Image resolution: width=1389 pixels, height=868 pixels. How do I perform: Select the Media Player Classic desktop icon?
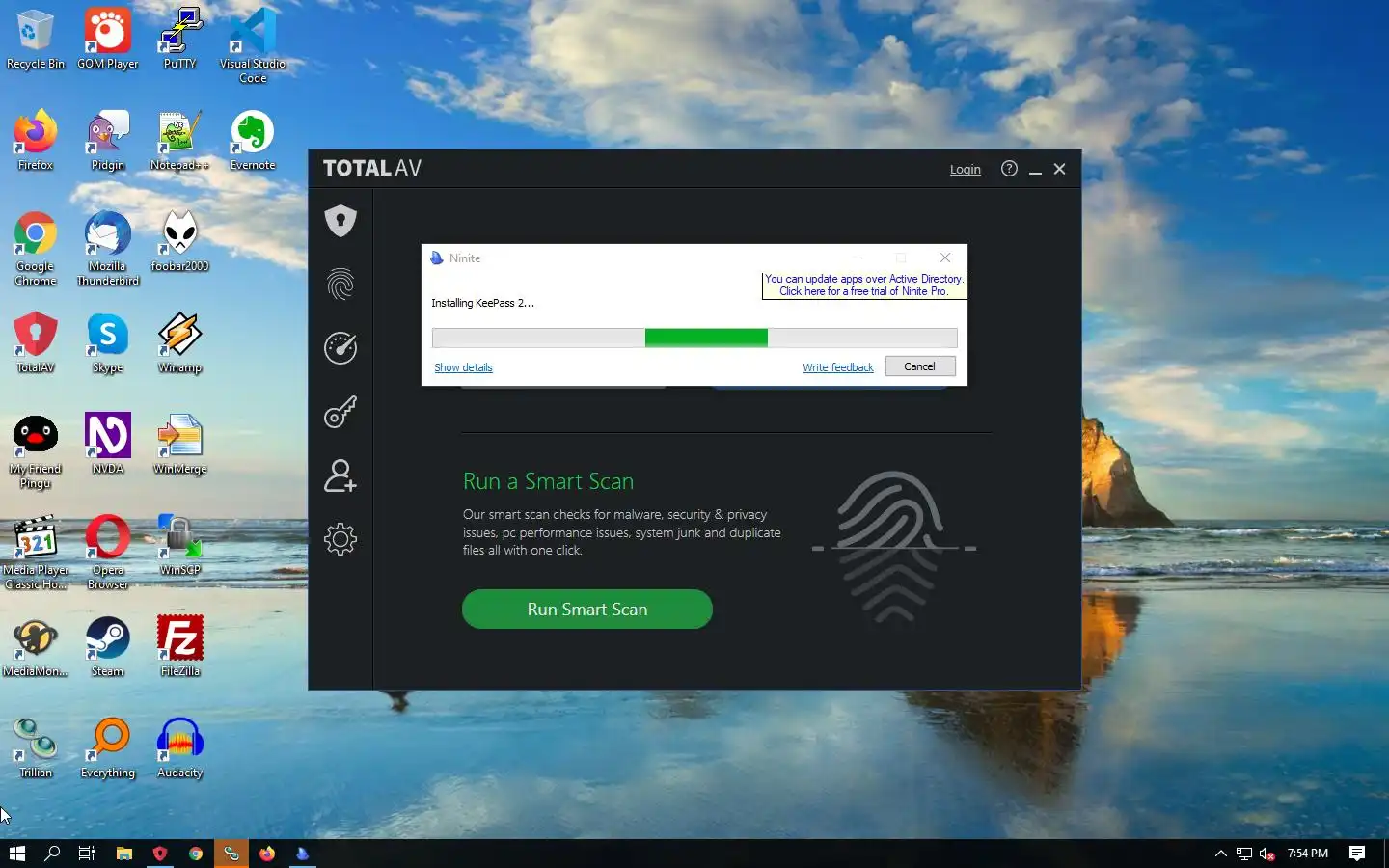coord(36,554)
